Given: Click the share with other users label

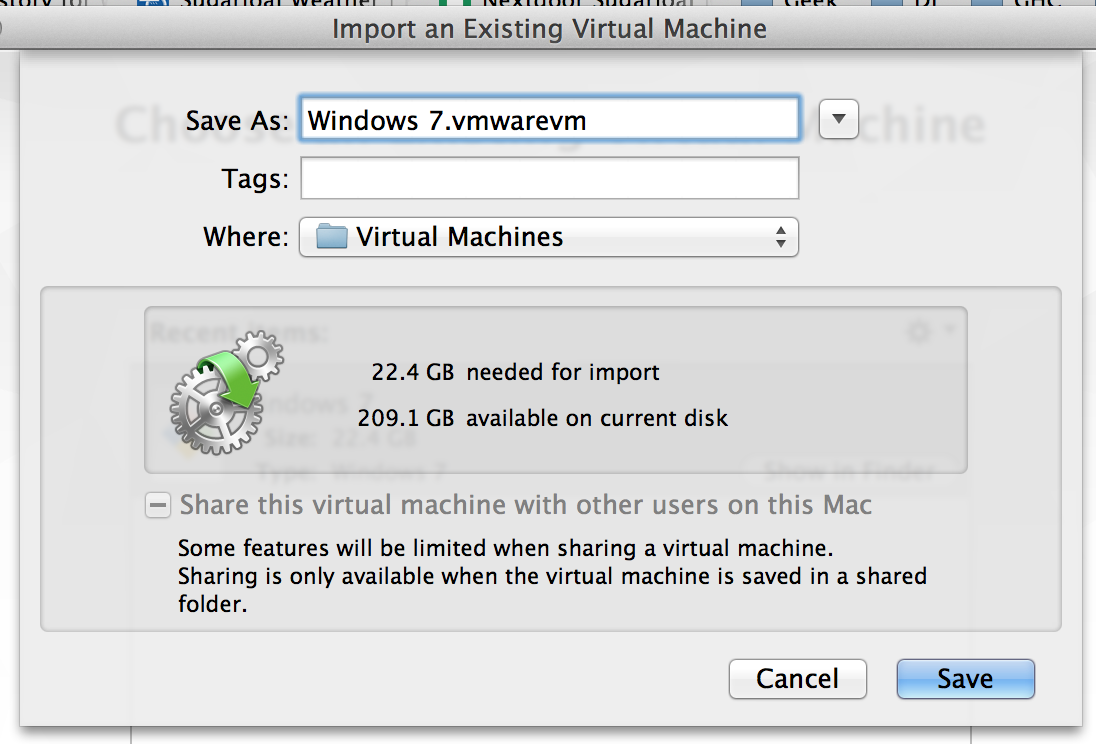Looking at the screenshot, I should (525, 506).
